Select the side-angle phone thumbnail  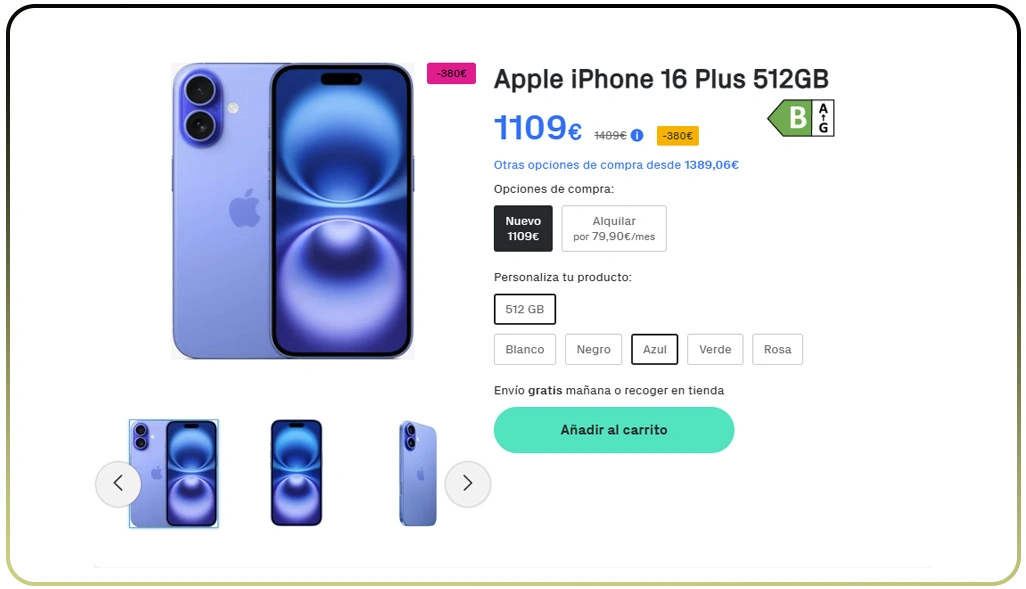tap(417, 473)
